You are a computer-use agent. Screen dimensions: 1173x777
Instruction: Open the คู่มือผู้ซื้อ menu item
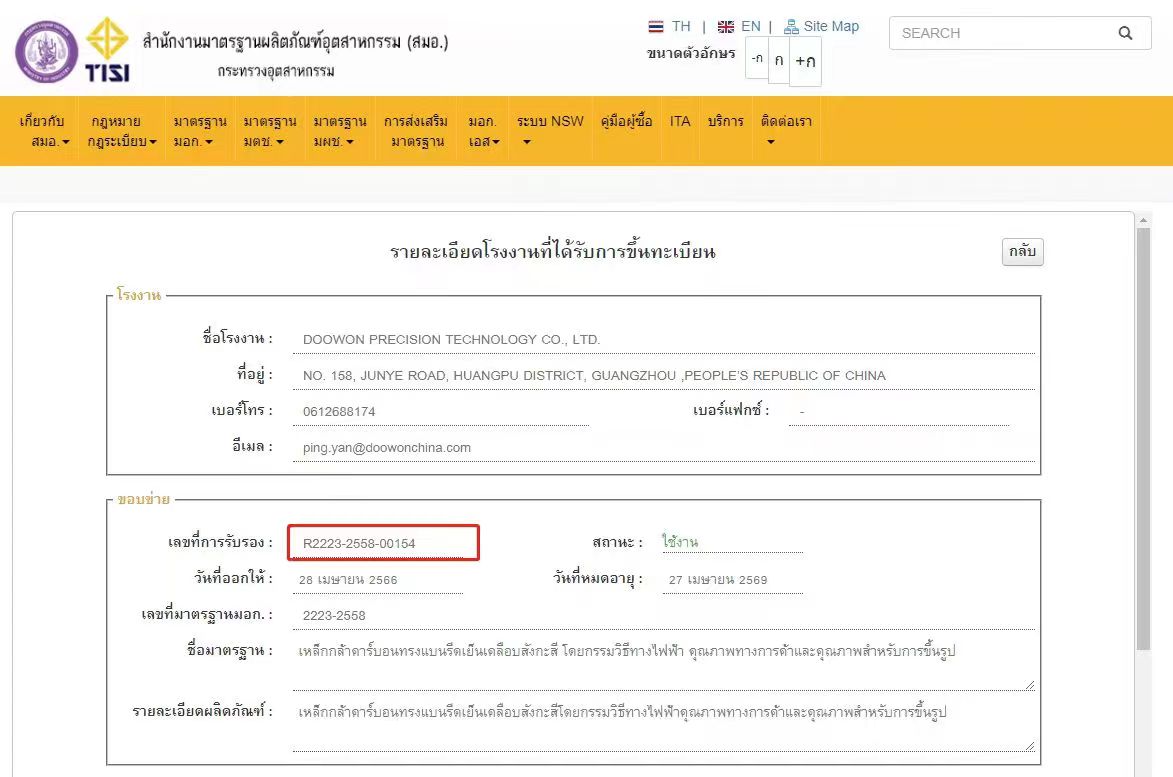point(626,122)
